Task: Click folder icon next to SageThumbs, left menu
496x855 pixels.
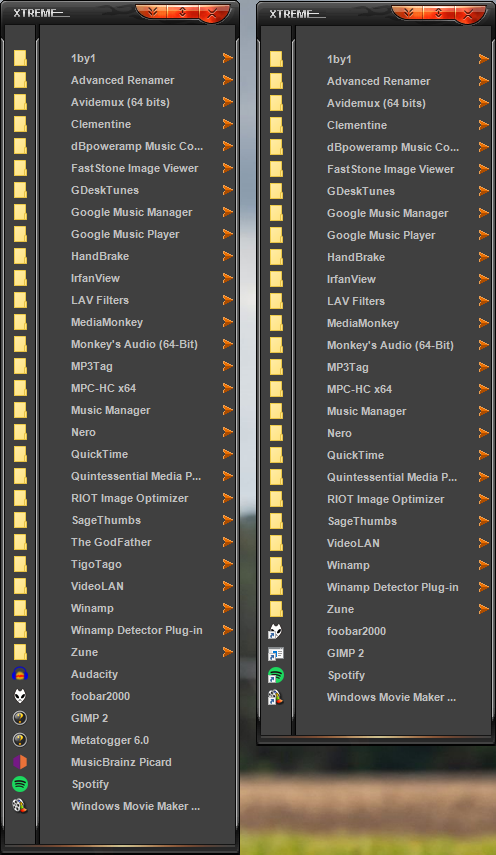Action: coord(20,520)
